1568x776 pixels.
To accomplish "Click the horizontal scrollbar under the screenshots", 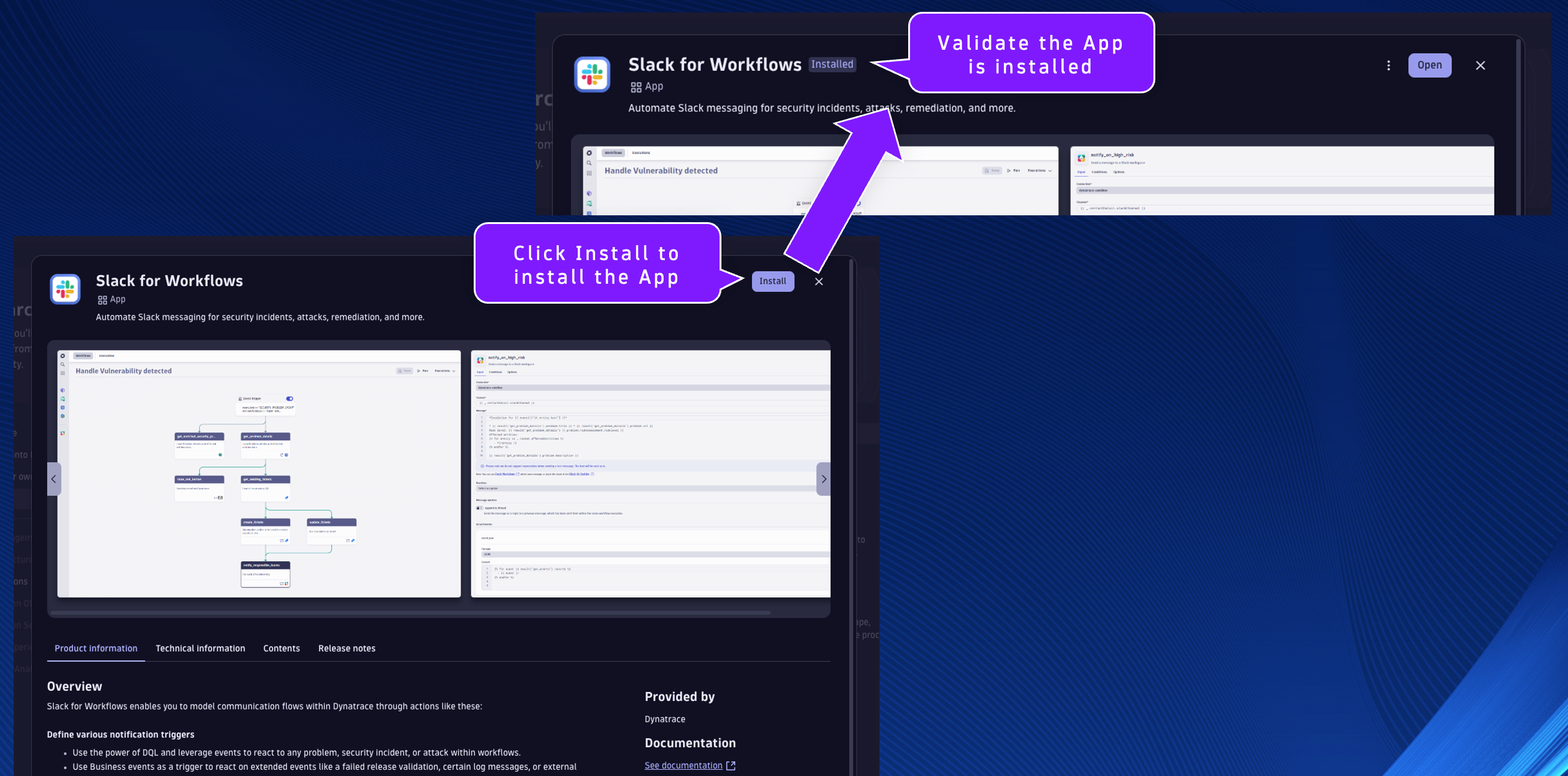I will coord(411,613).
